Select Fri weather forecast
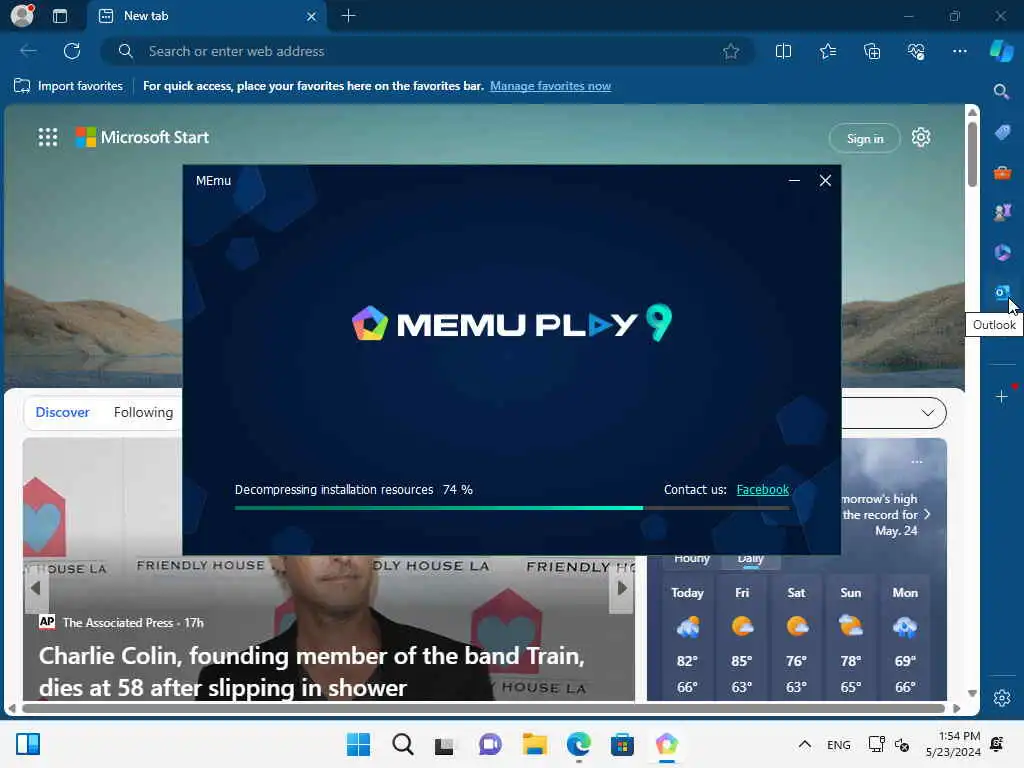Viewport: 1024px width, 768px height. (742, 639)
